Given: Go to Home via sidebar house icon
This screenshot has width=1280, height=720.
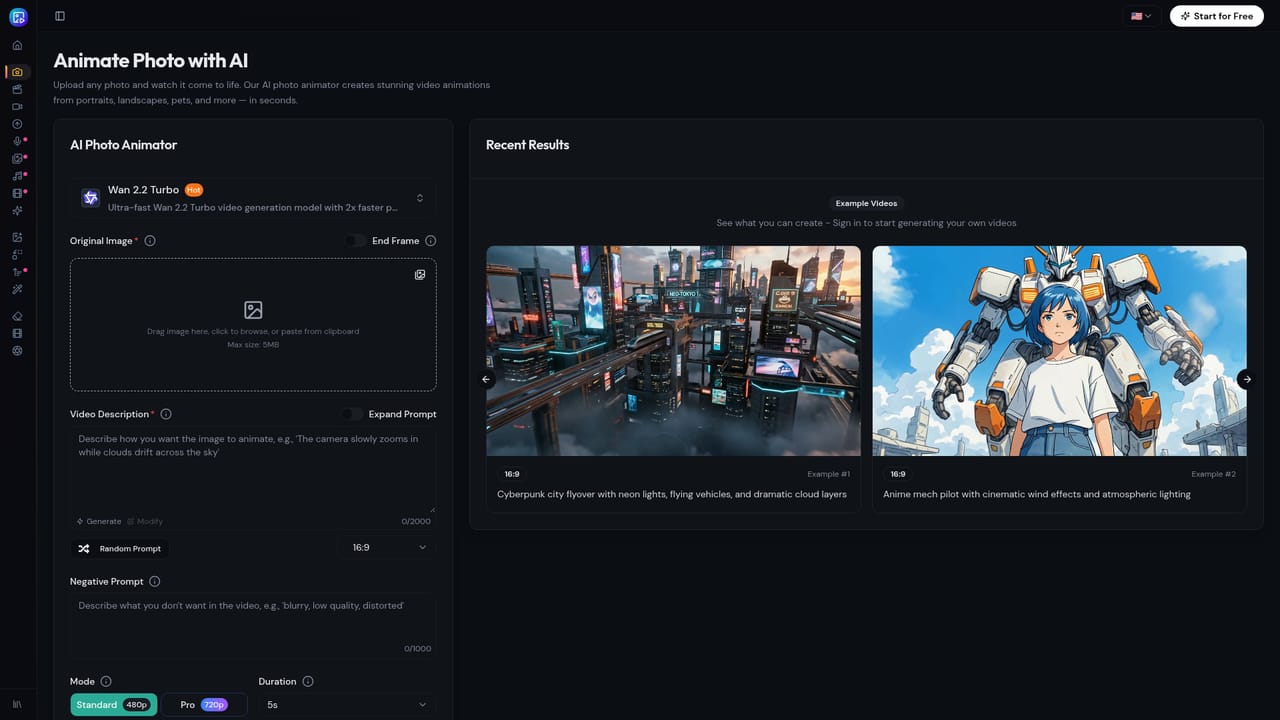Looking at the screenshot, I should [17, 45].
